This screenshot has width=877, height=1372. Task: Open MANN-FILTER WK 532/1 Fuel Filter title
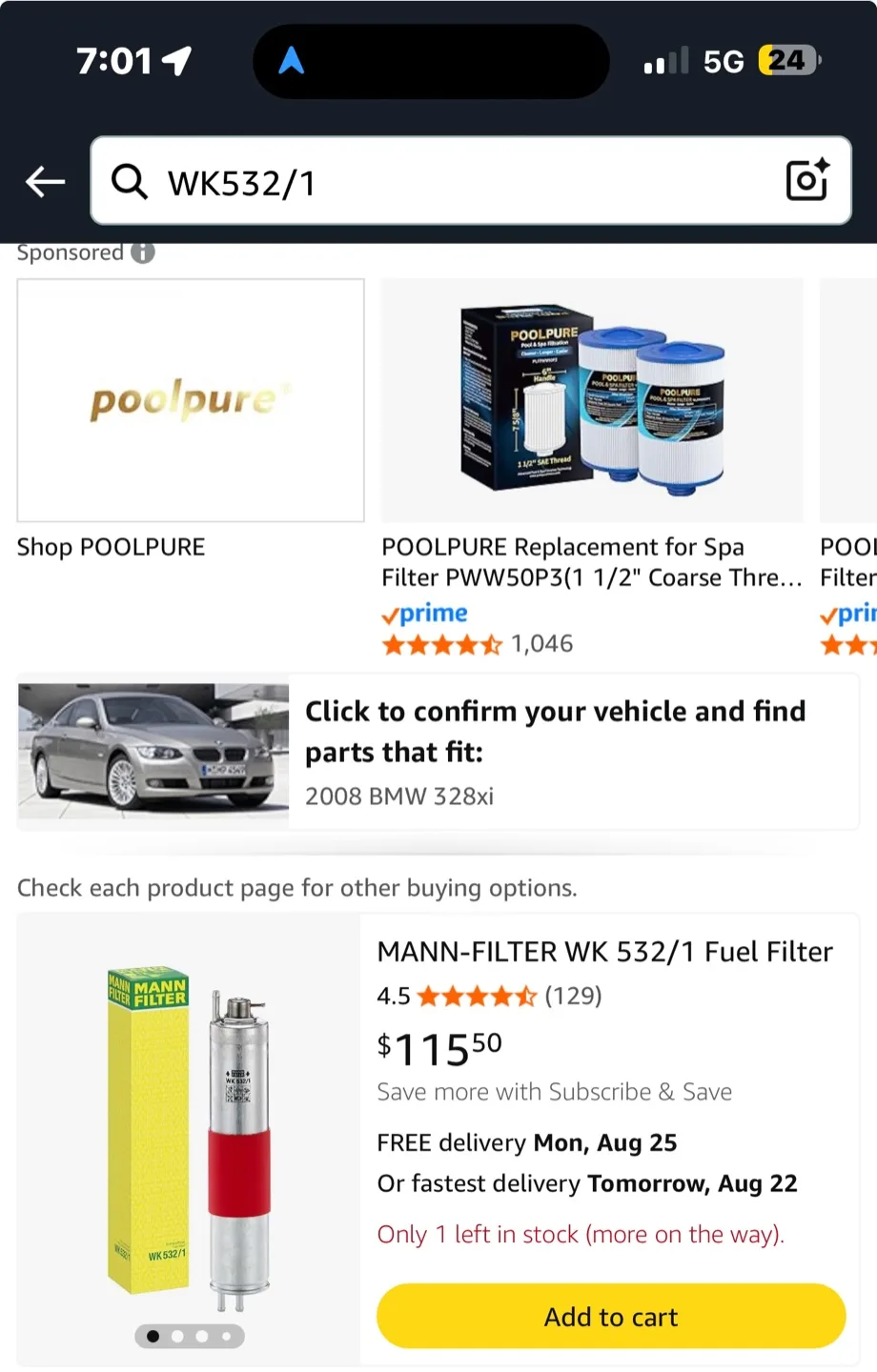point(604,952)
